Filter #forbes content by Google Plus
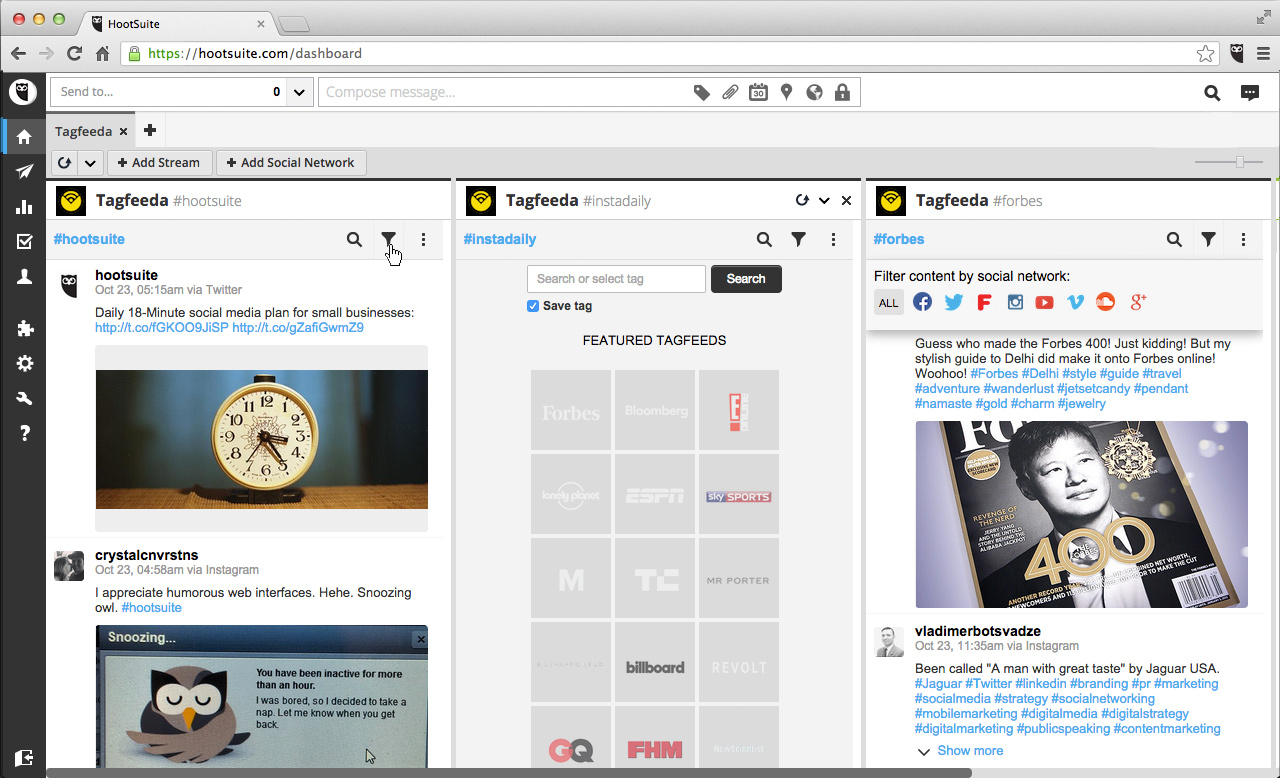 click(1137, 302)
